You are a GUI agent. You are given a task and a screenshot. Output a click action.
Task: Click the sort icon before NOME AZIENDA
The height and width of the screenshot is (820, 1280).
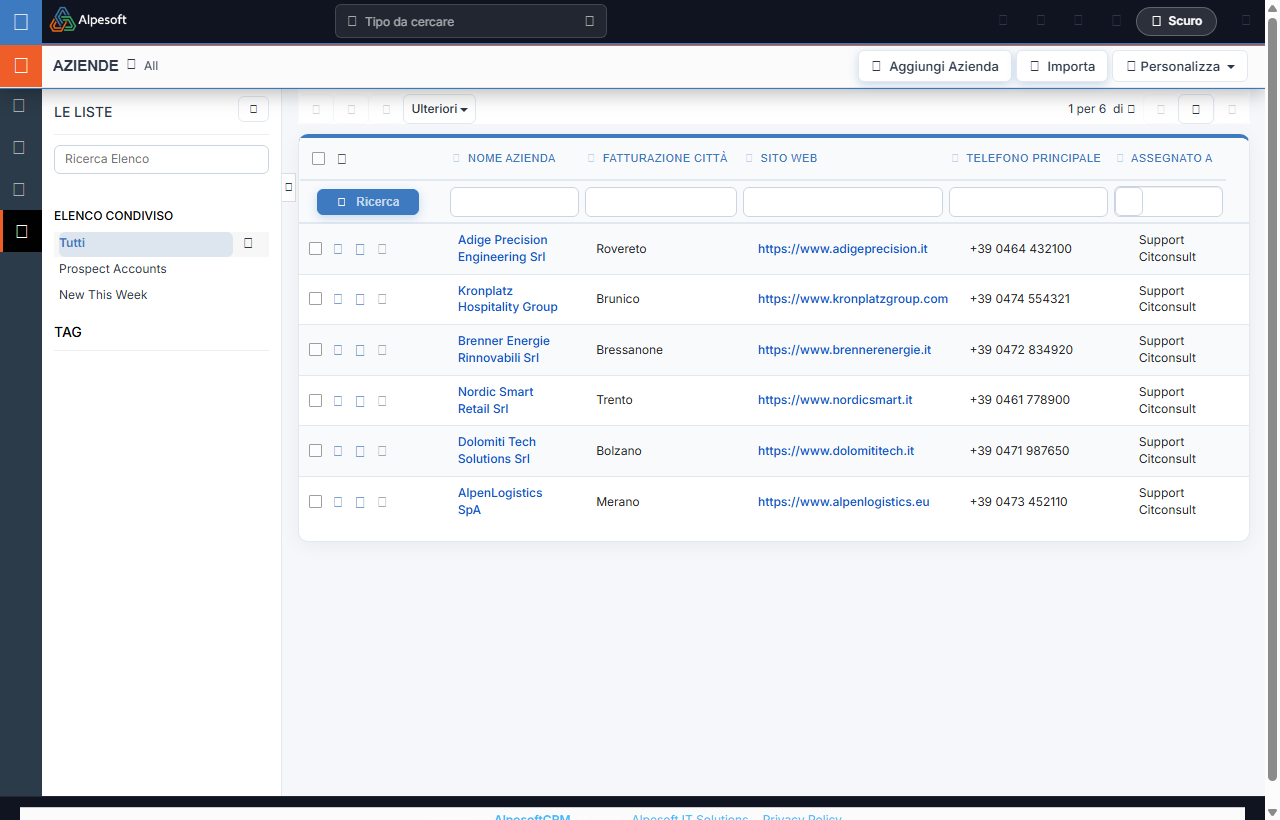click(x=457, y=158)
